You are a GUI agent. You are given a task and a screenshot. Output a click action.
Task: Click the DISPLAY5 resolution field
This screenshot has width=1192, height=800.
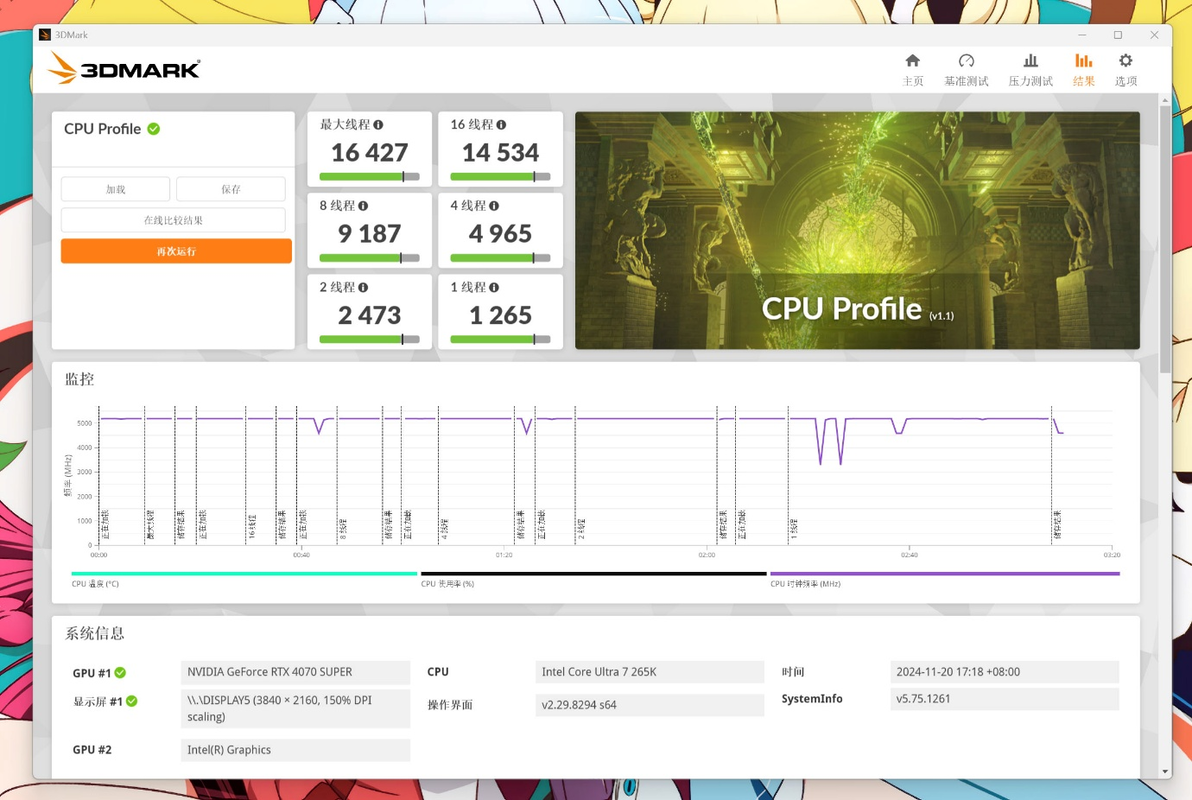[x=296, y=709]
